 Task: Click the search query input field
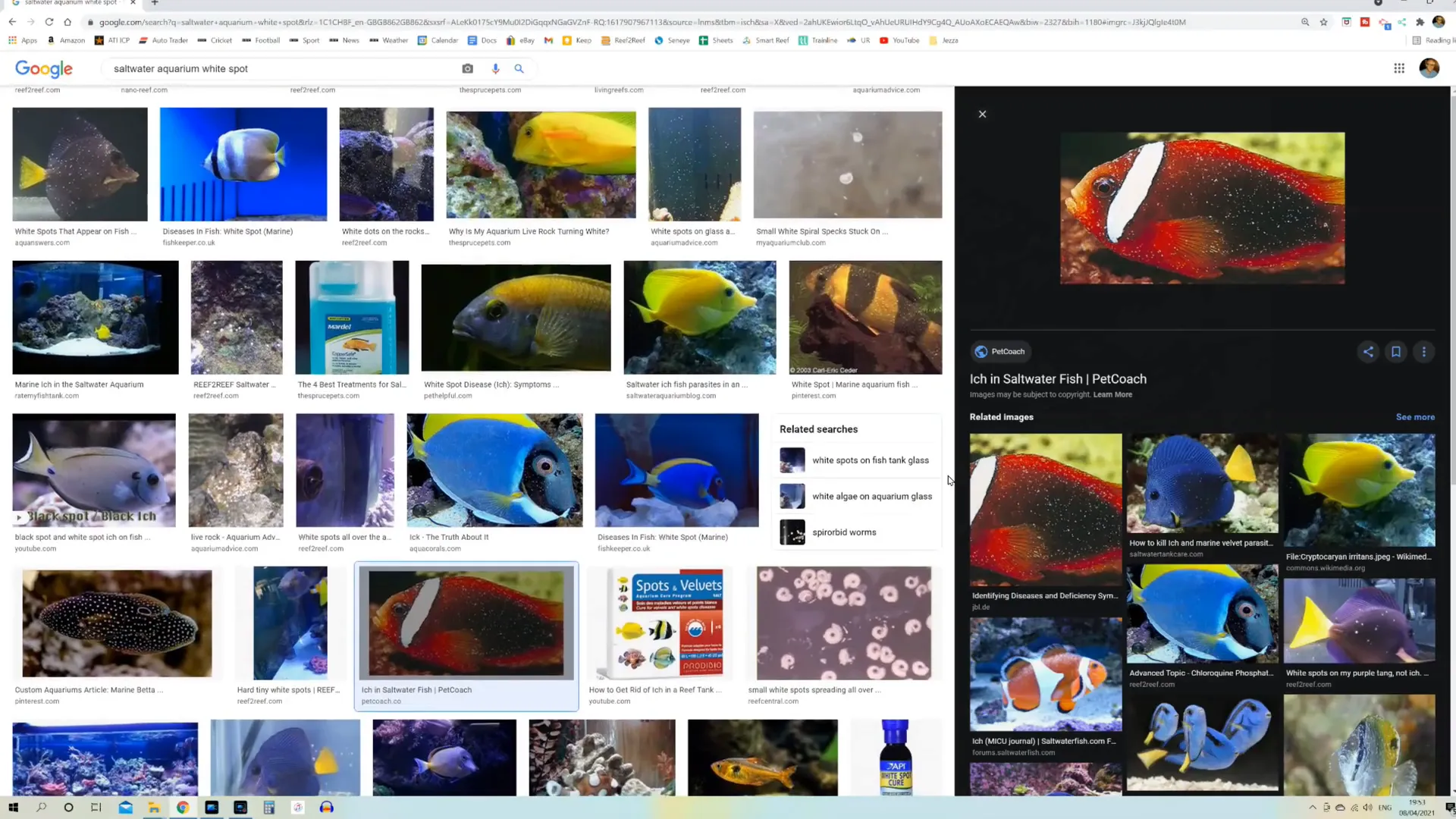pyautogui.click(x=281, y=69)
